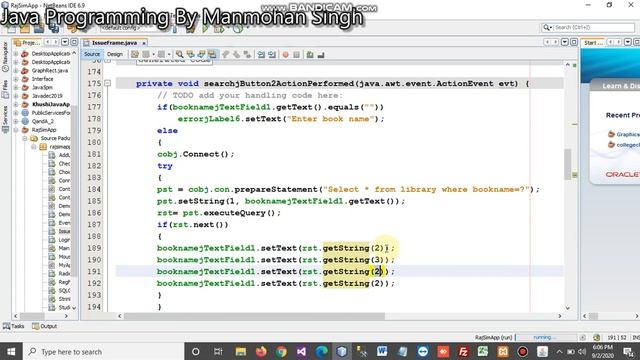Select PublicServicesFor project in tree

click(51, 113)
